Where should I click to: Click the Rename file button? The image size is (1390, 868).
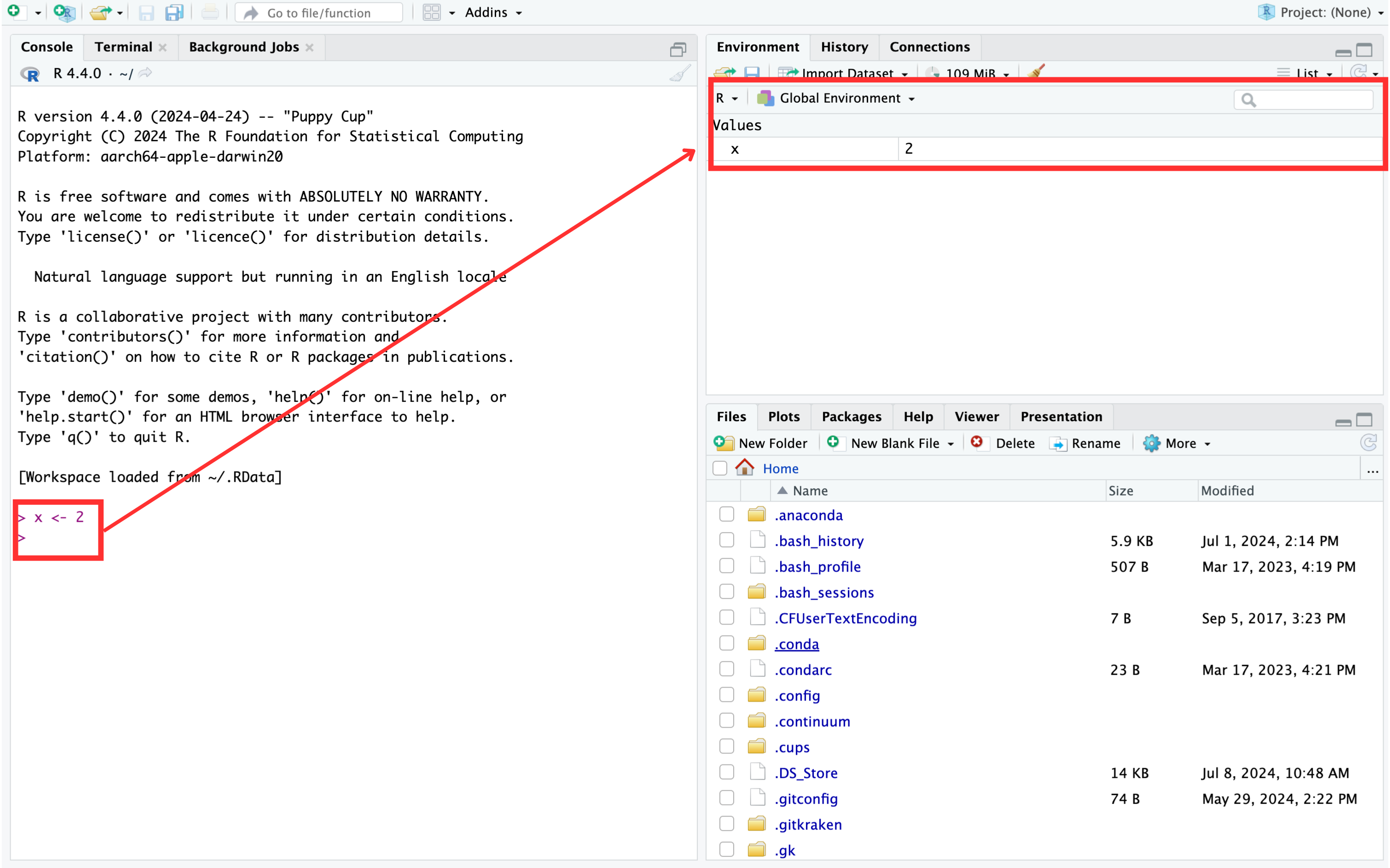coord(1084,443)
